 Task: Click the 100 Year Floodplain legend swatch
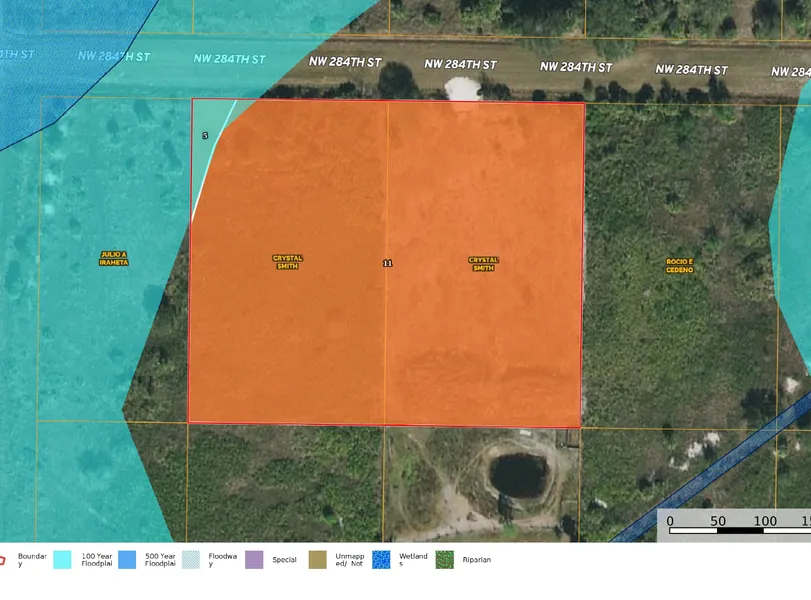tap(62, 560)
